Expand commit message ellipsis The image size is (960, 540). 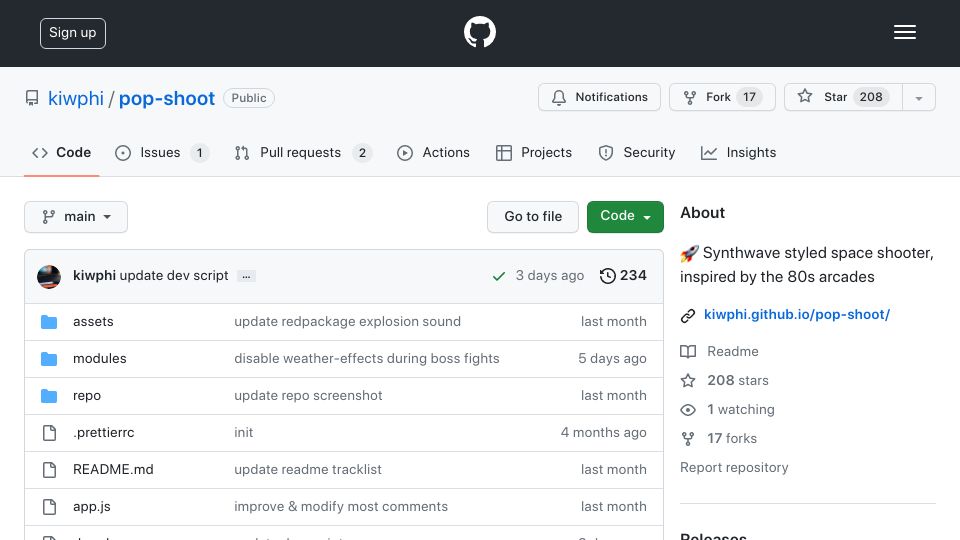(246, 277)
